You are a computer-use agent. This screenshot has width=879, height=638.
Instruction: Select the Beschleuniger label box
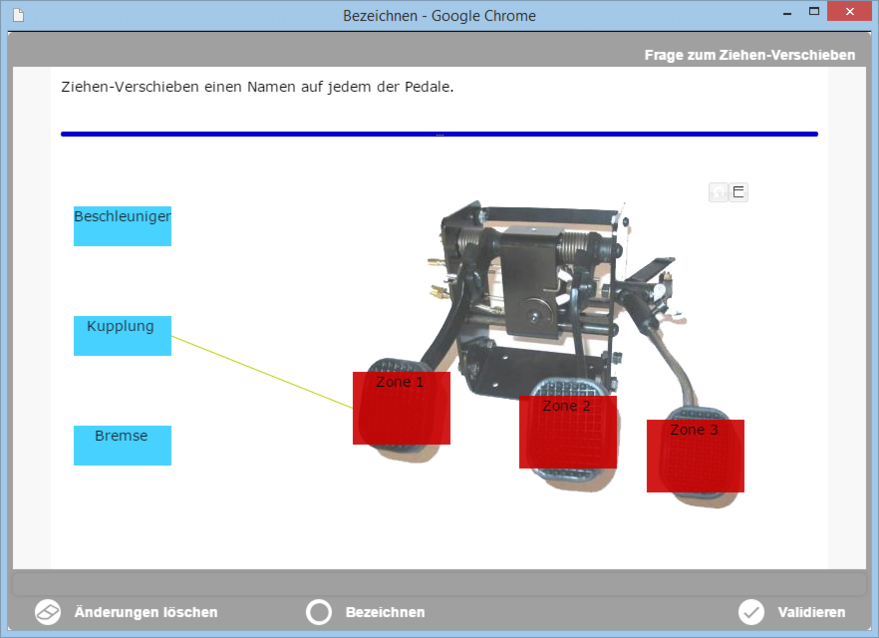122,226
